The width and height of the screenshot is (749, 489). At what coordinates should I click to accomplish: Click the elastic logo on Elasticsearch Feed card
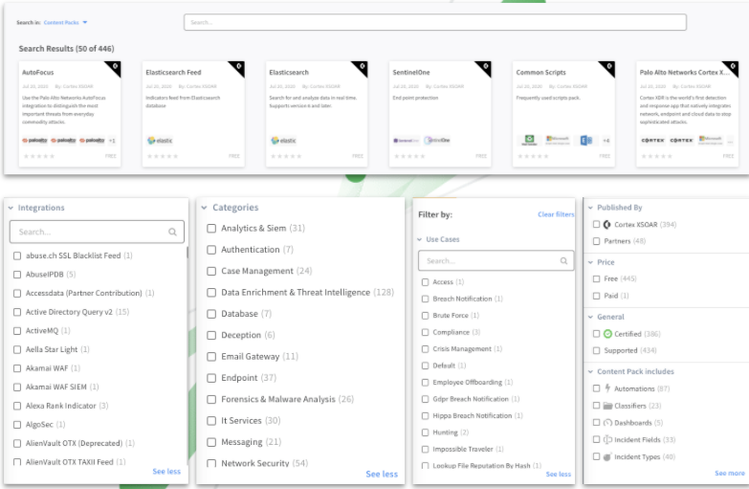coord(160,140)
